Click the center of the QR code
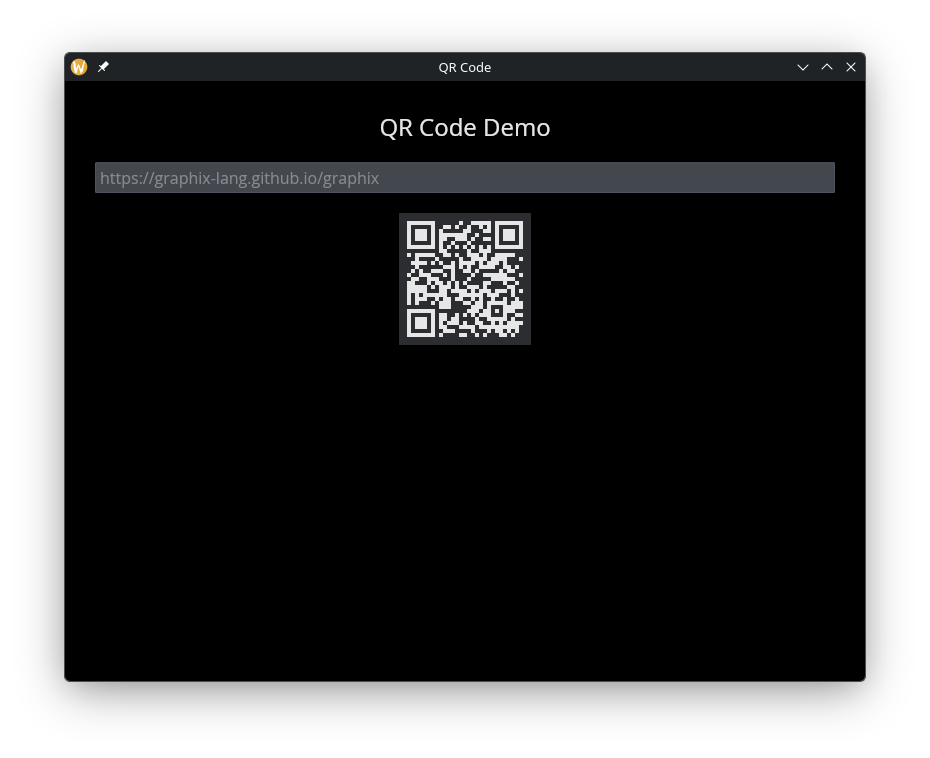930x758 pixels. 465,278
